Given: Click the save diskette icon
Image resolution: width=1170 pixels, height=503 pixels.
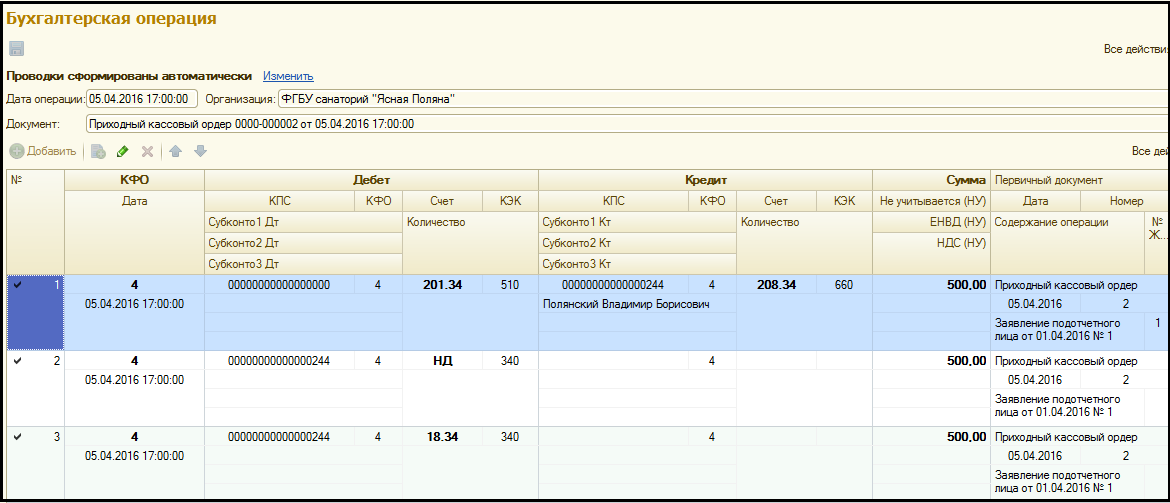Looking at the screenshot, I should [16, 49].
